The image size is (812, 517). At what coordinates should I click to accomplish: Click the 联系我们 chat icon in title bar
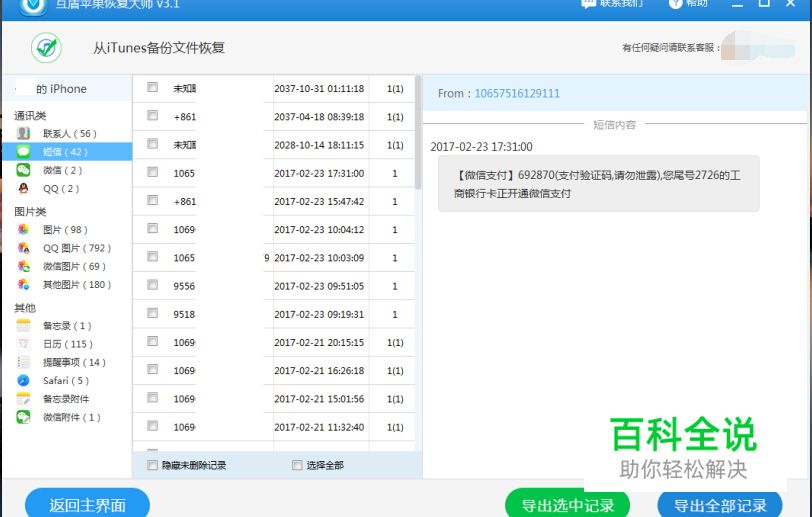click(588, 4)
